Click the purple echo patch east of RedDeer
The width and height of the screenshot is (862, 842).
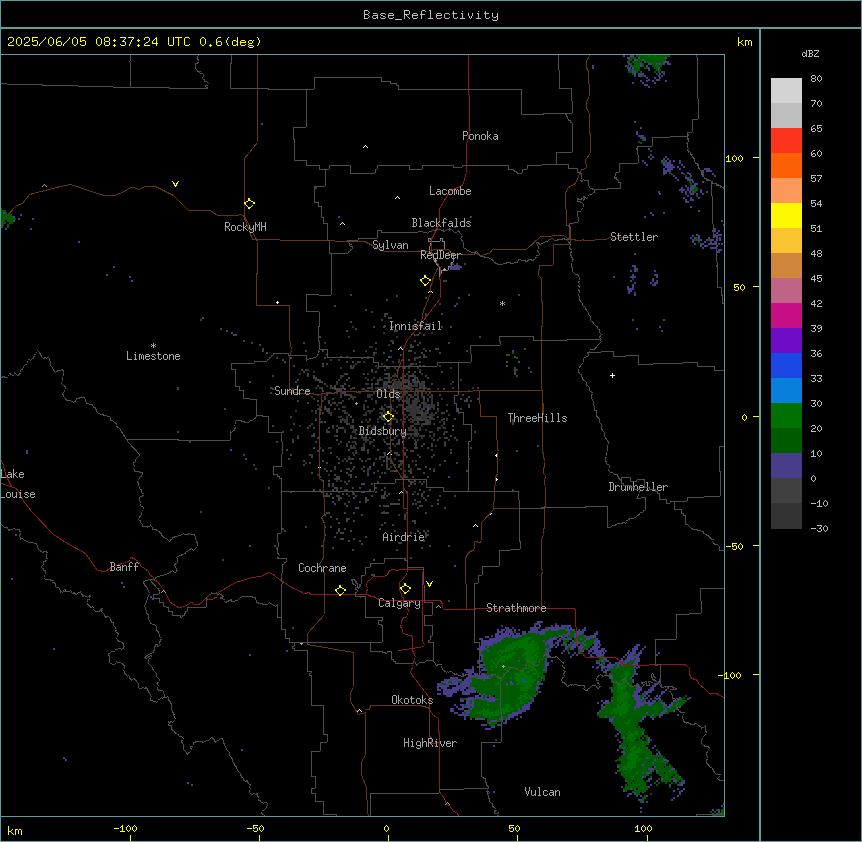click(x=454, y=267)
